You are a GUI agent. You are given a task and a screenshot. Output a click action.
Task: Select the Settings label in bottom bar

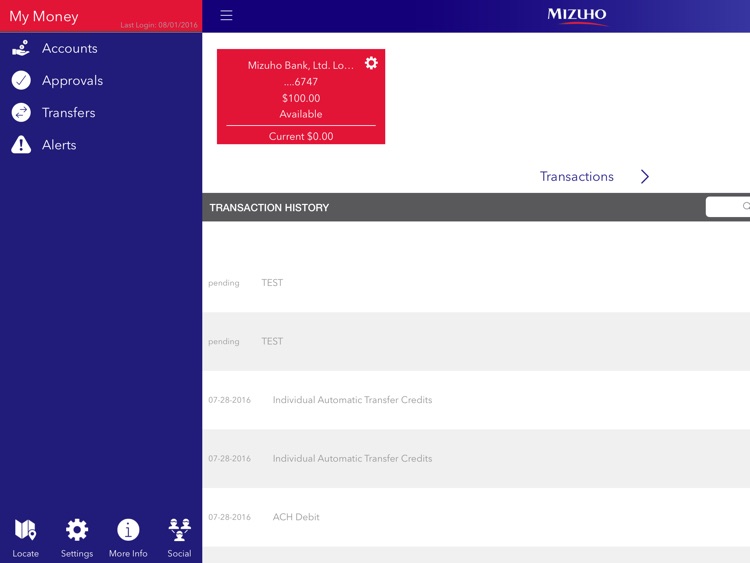click(x=77, y=553)
